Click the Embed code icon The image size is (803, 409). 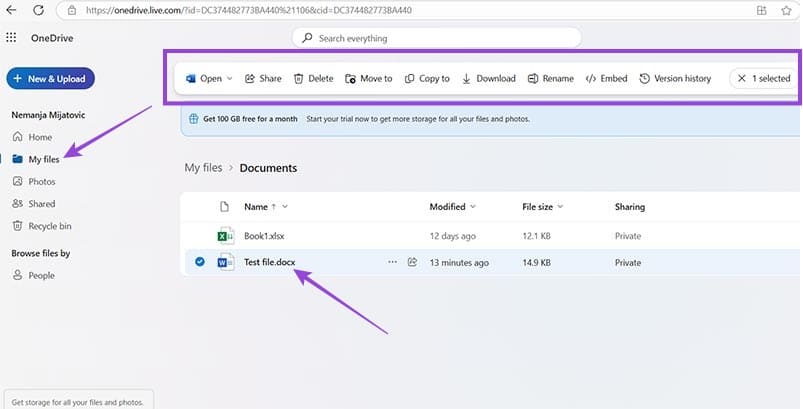click(591, 78)
